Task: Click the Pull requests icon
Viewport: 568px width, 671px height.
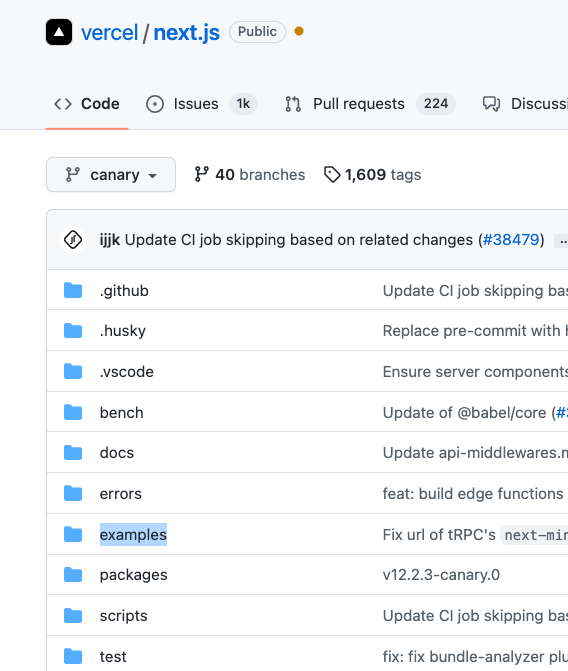Action: 293,104
